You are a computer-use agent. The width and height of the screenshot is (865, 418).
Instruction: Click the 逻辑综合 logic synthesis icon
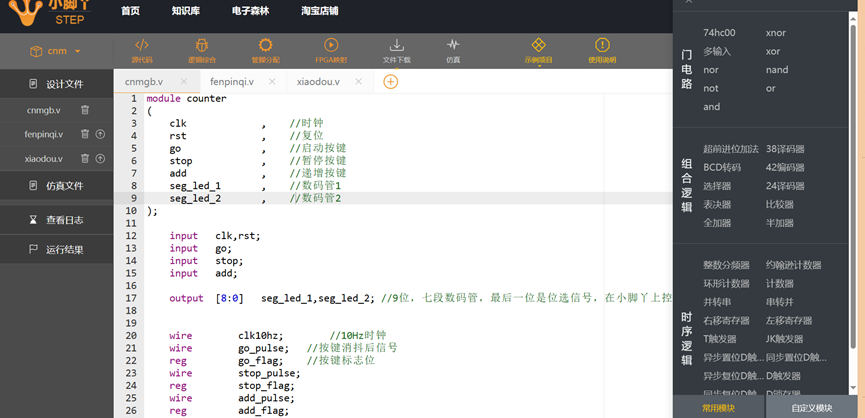pyautogui.click(x=202, y=46)
